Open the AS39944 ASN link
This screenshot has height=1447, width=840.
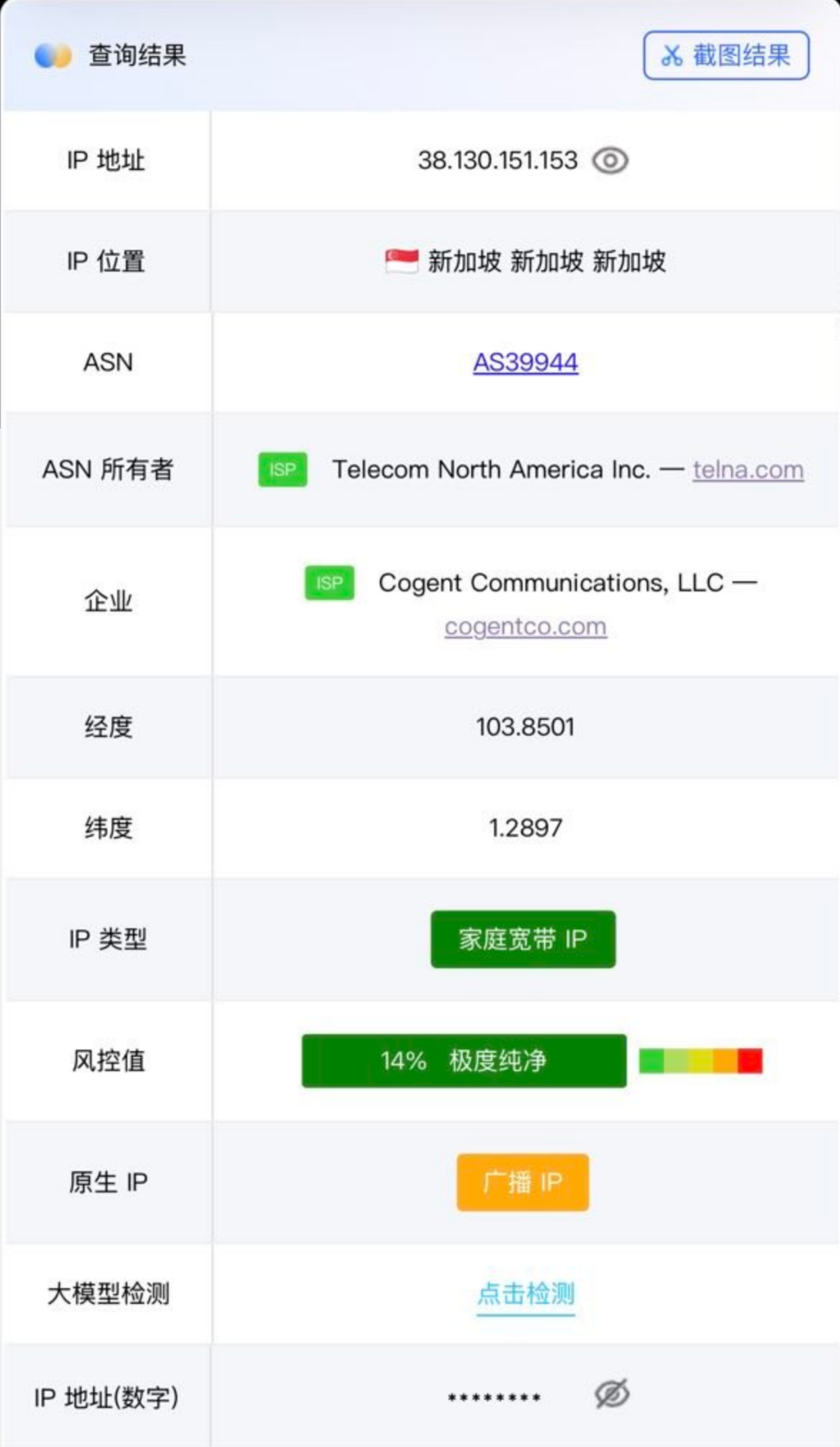click(x=525, y=362)
